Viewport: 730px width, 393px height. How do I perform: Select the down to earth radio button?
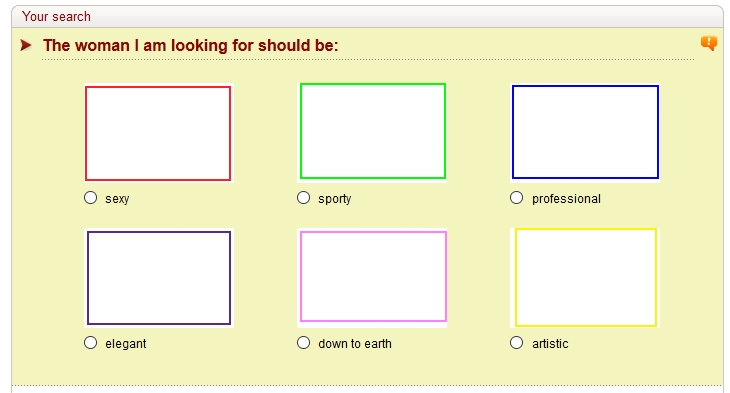[x=304, y=343]
